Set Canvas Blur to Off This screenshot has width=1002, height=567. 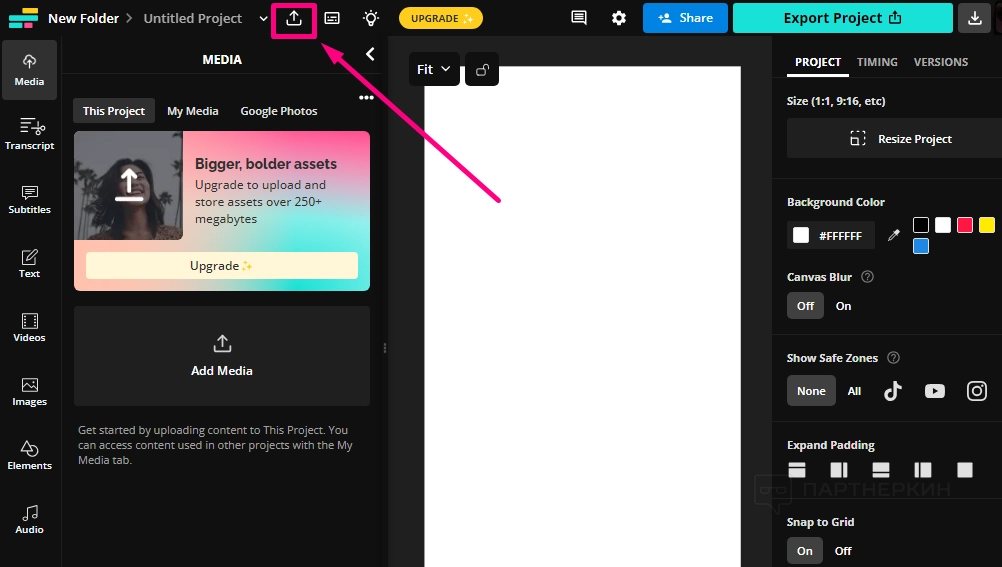(x=805, y=306)
